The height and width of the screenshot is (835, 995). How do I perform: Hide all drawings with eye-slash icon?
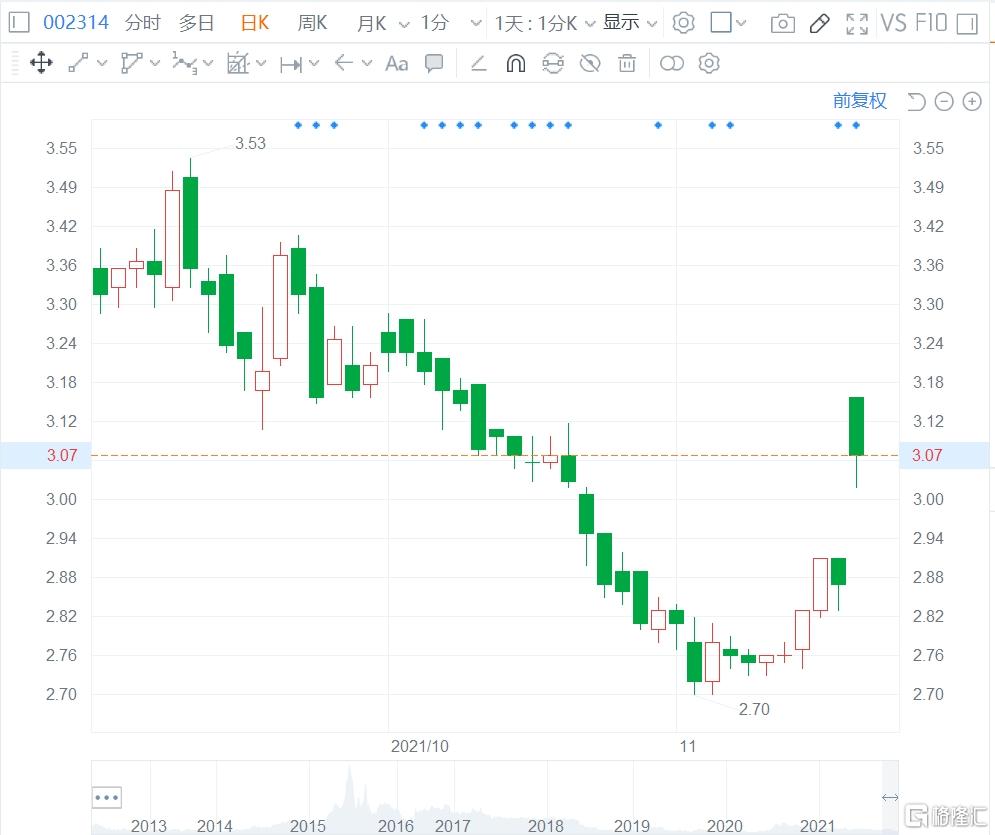[590, 63]
